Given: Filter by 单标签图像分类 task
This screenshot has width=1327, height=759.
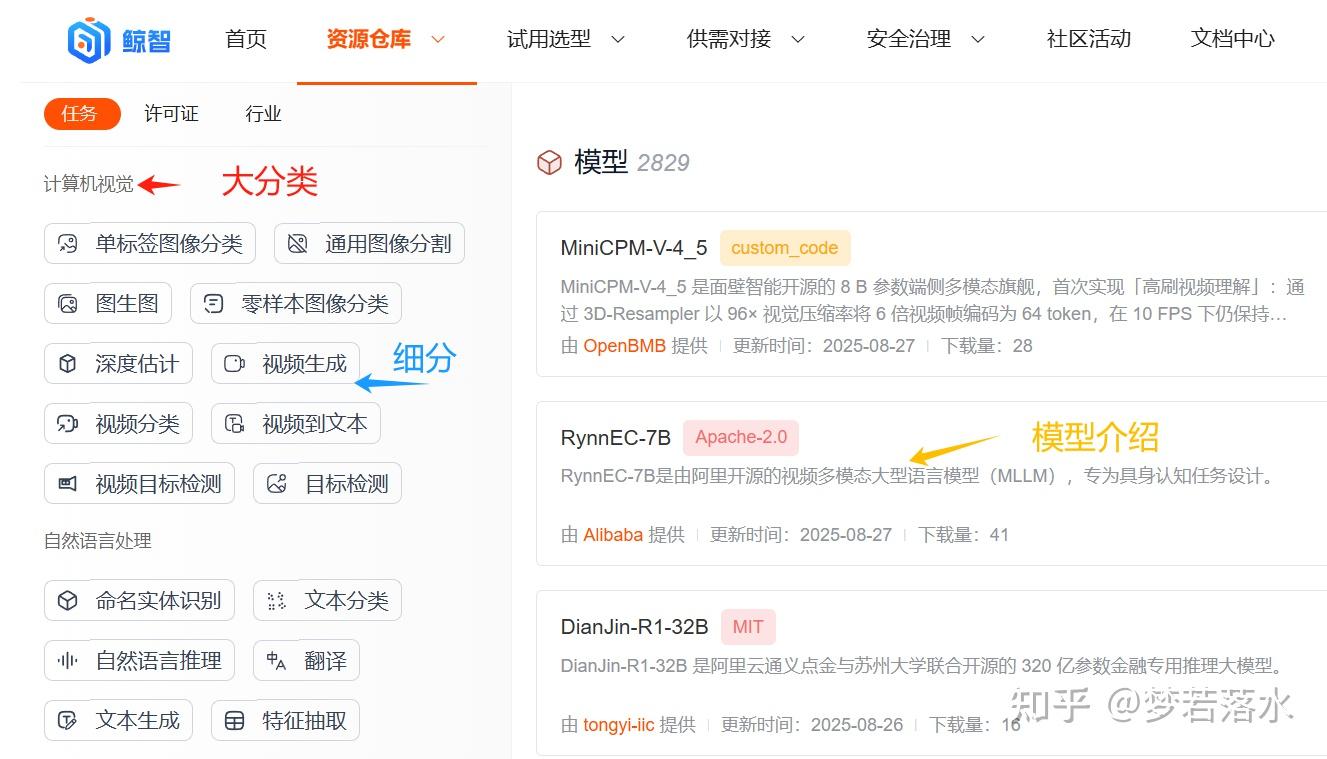Looking at the screenshot, I should click(x=150, y=244).
